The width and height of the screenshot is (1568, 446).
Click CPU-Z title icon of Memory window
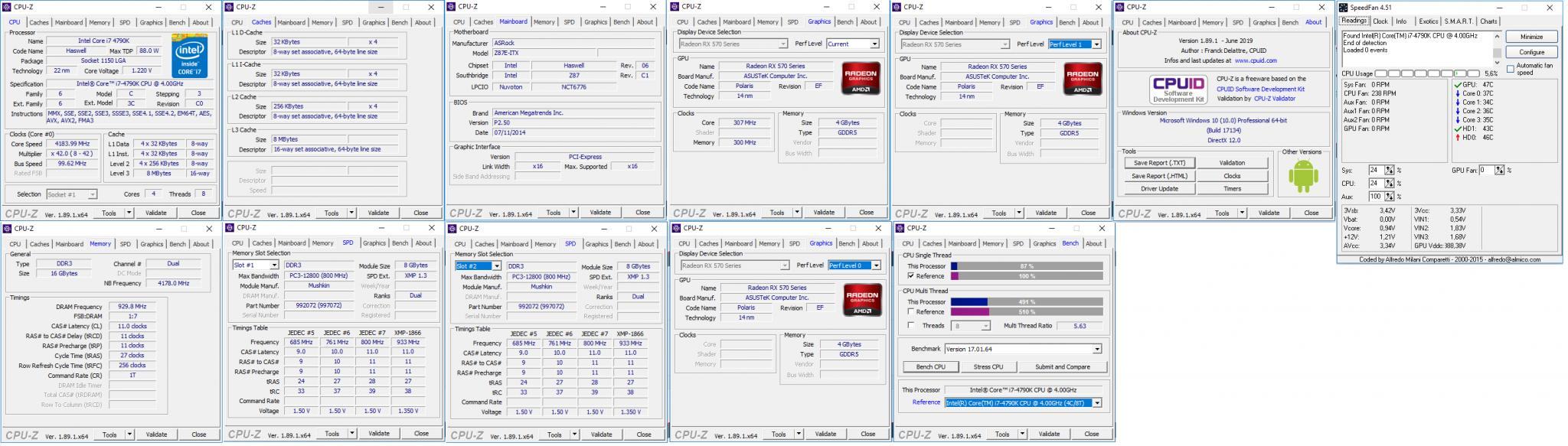click(x=8, y=228)
